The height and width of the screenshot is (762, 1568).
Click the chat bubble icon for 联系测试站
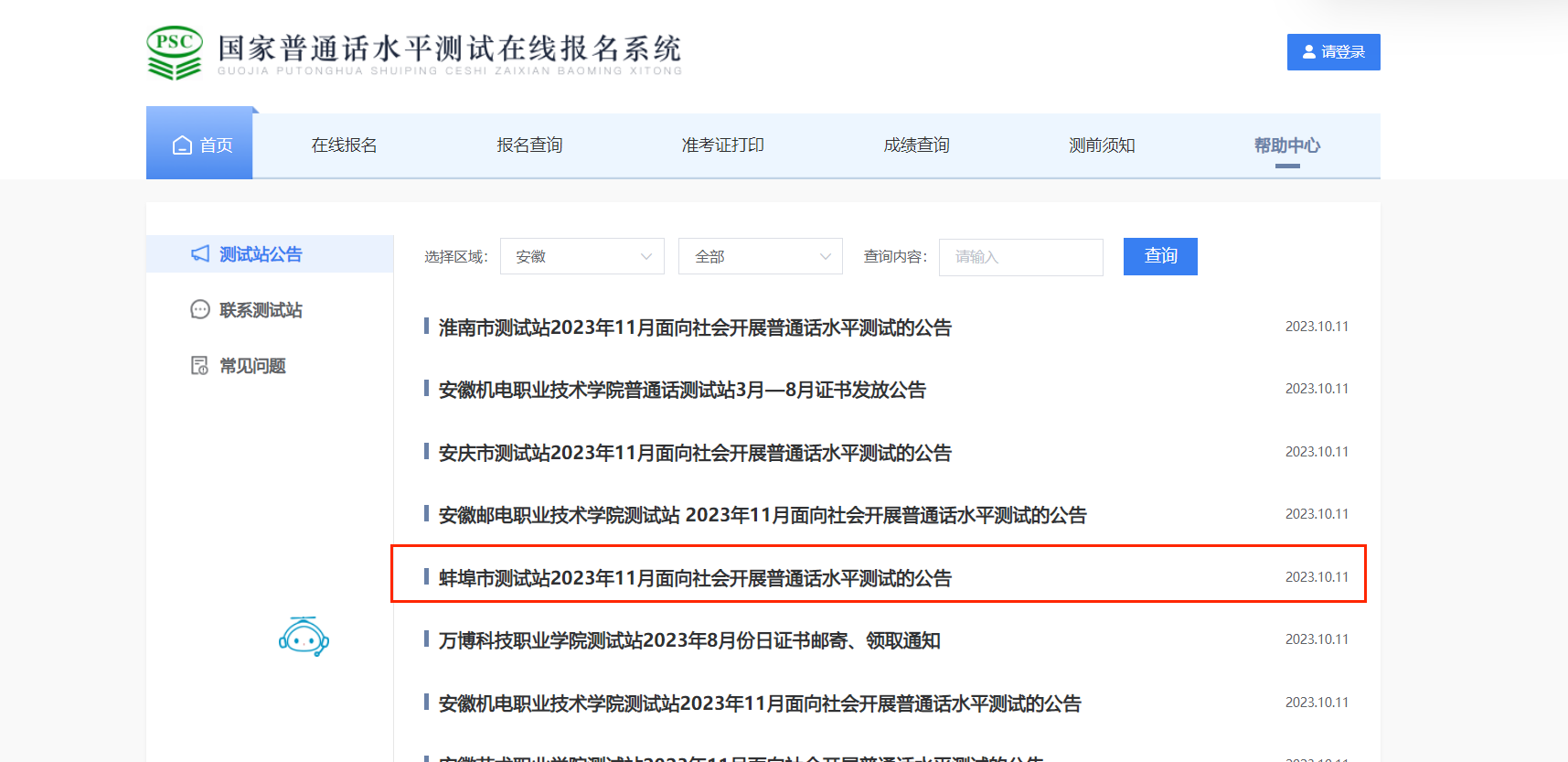pyautogui.click(x=200, y=310)
